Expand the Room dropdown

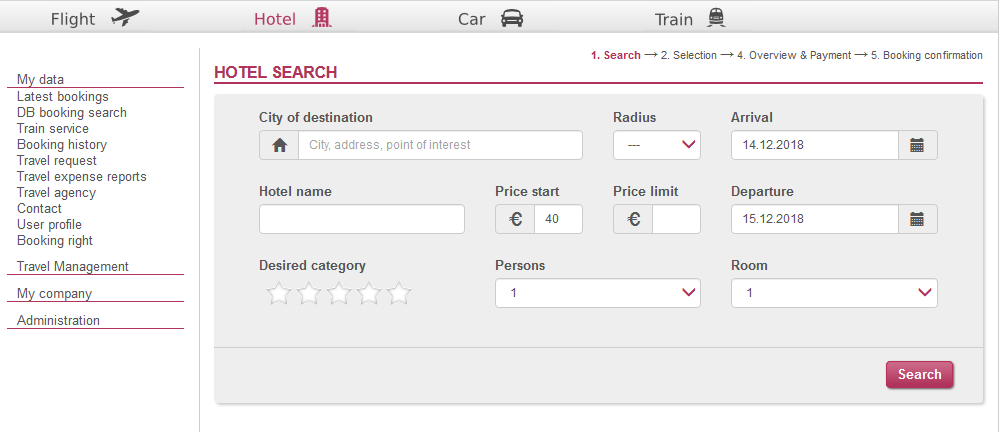(834, 293)
